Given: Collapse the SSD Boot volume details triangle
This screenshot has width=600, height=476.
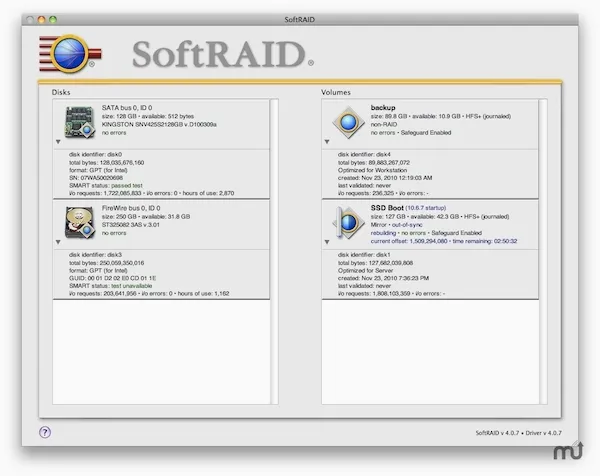Looking at the screenshot, I should tap(327, 242).
